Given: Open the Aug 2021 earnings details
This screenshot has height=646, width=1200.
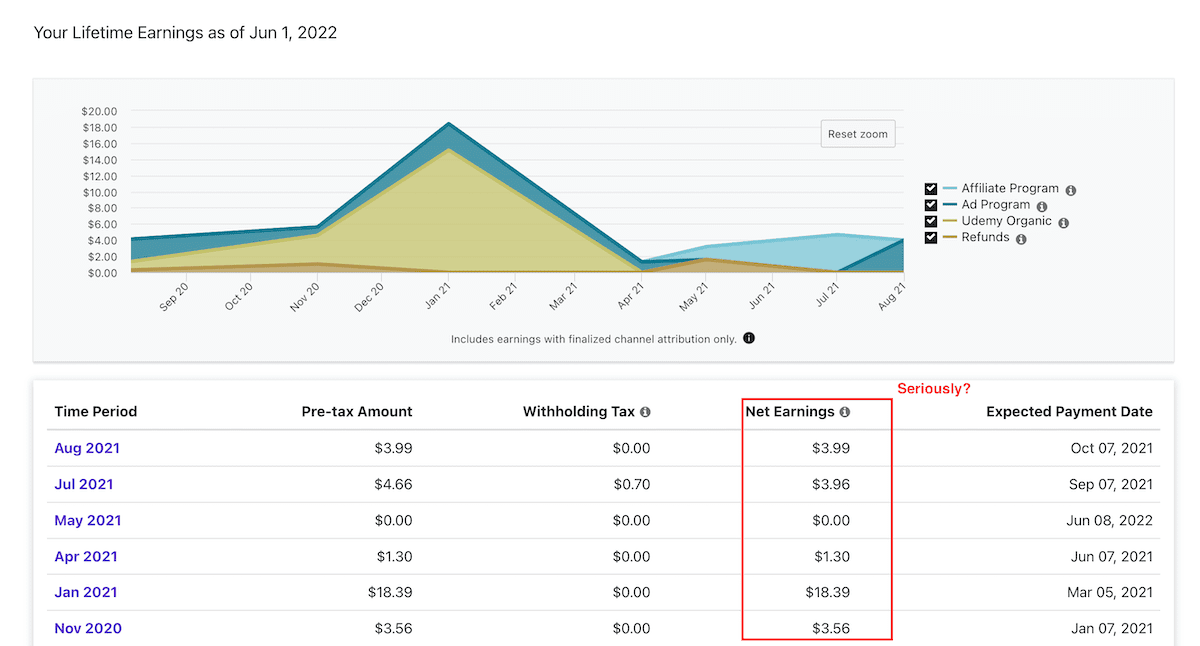Looking at the screenshot, I should click(x=86, y=448).
